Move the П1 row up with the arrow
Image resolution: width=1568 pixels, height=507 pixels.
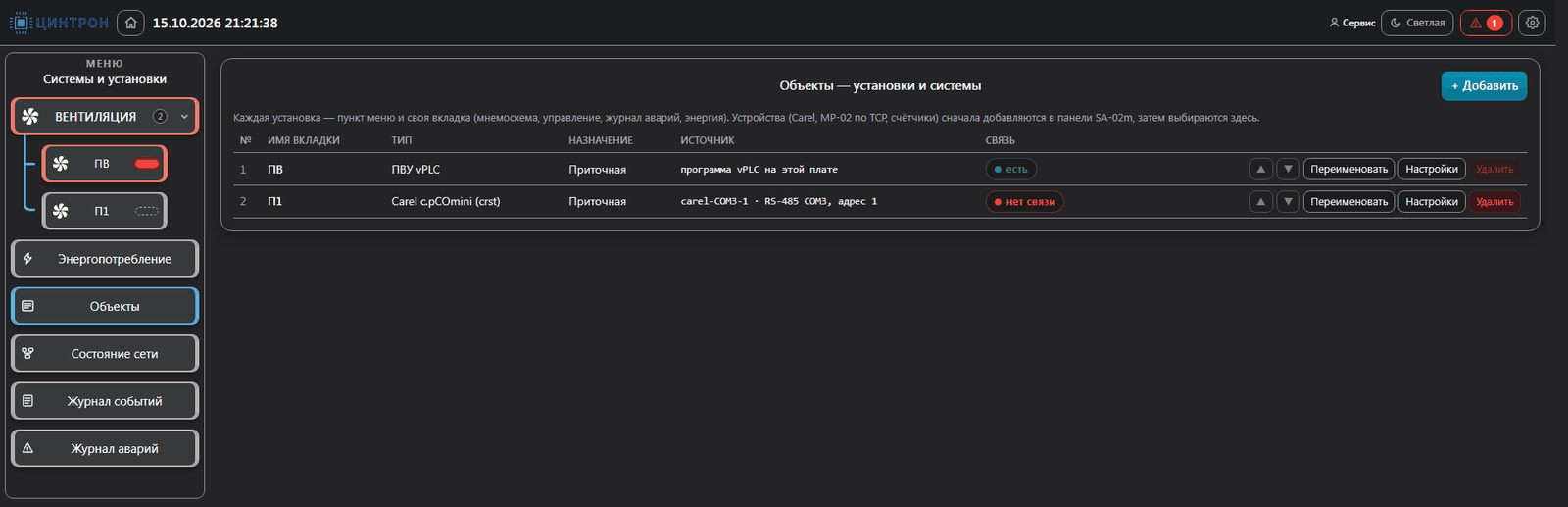coord(1260,201)
